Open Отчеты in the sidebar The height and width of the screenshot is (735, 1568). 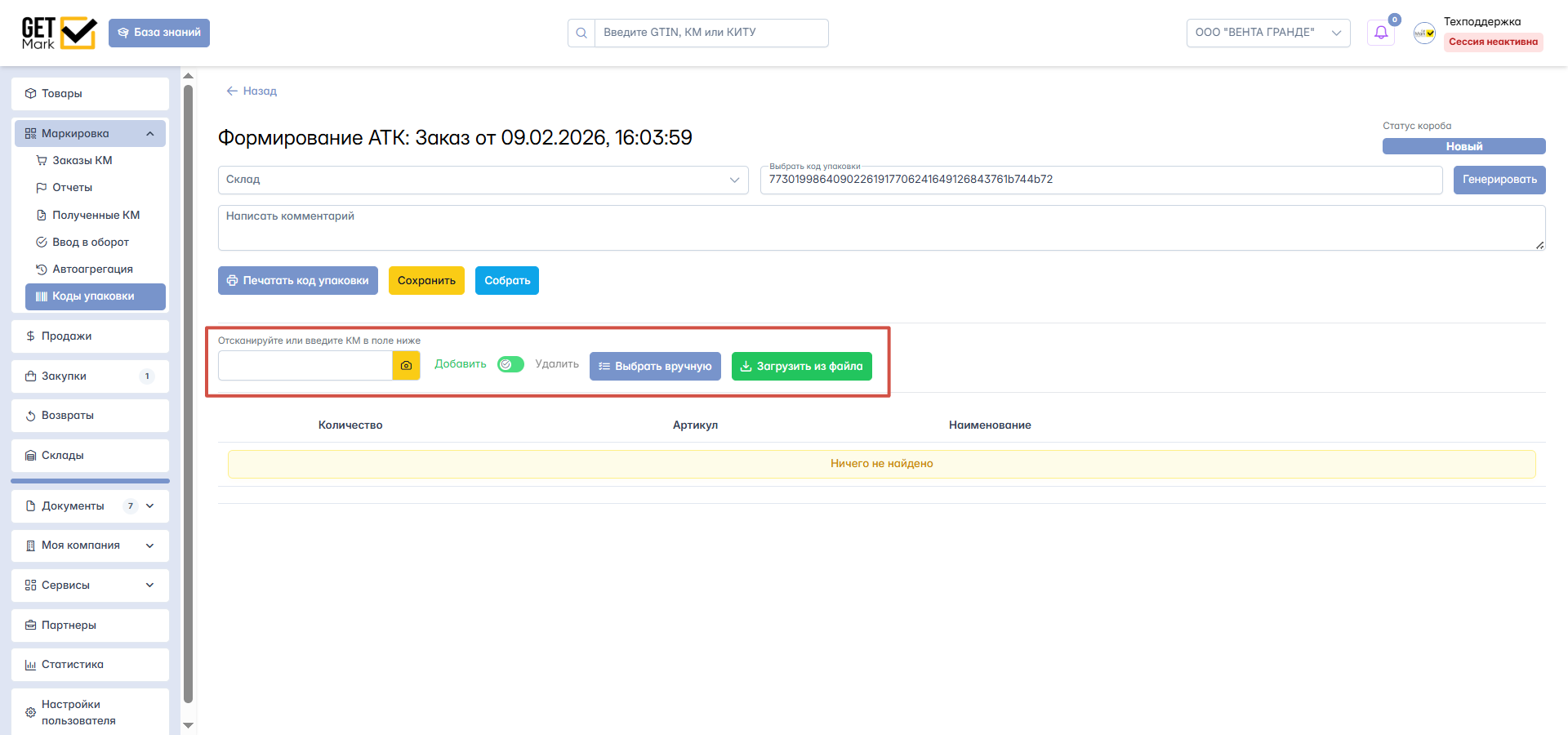[96, 187]
